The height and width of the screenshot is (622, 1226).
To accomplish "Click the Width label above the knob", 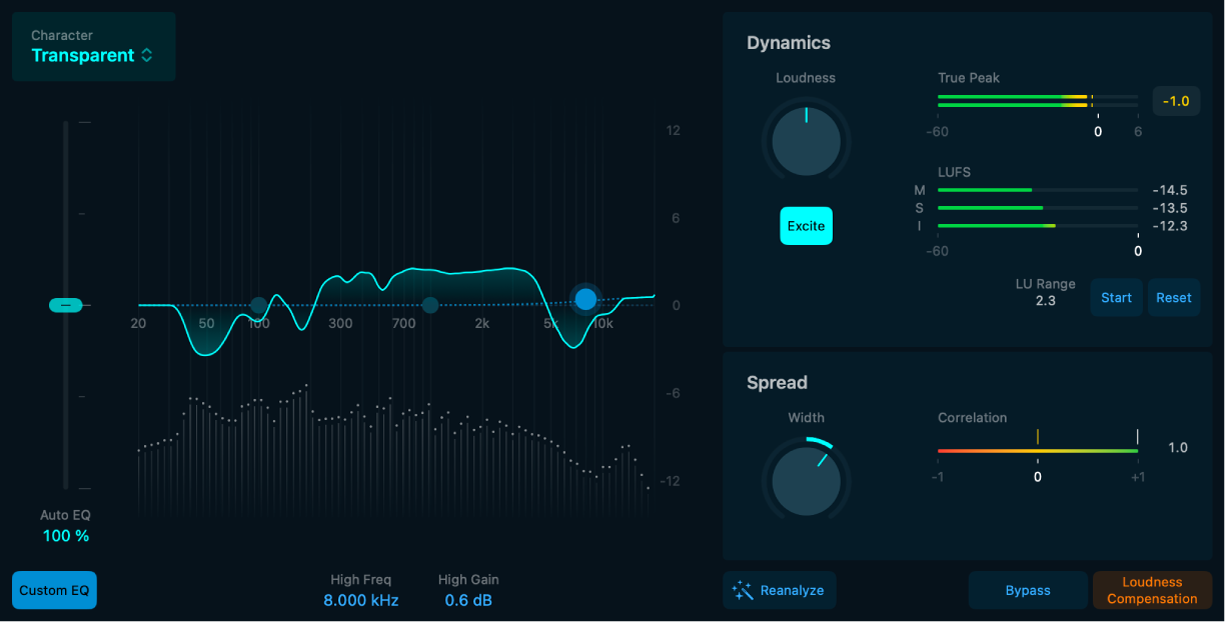I will 806,418.
